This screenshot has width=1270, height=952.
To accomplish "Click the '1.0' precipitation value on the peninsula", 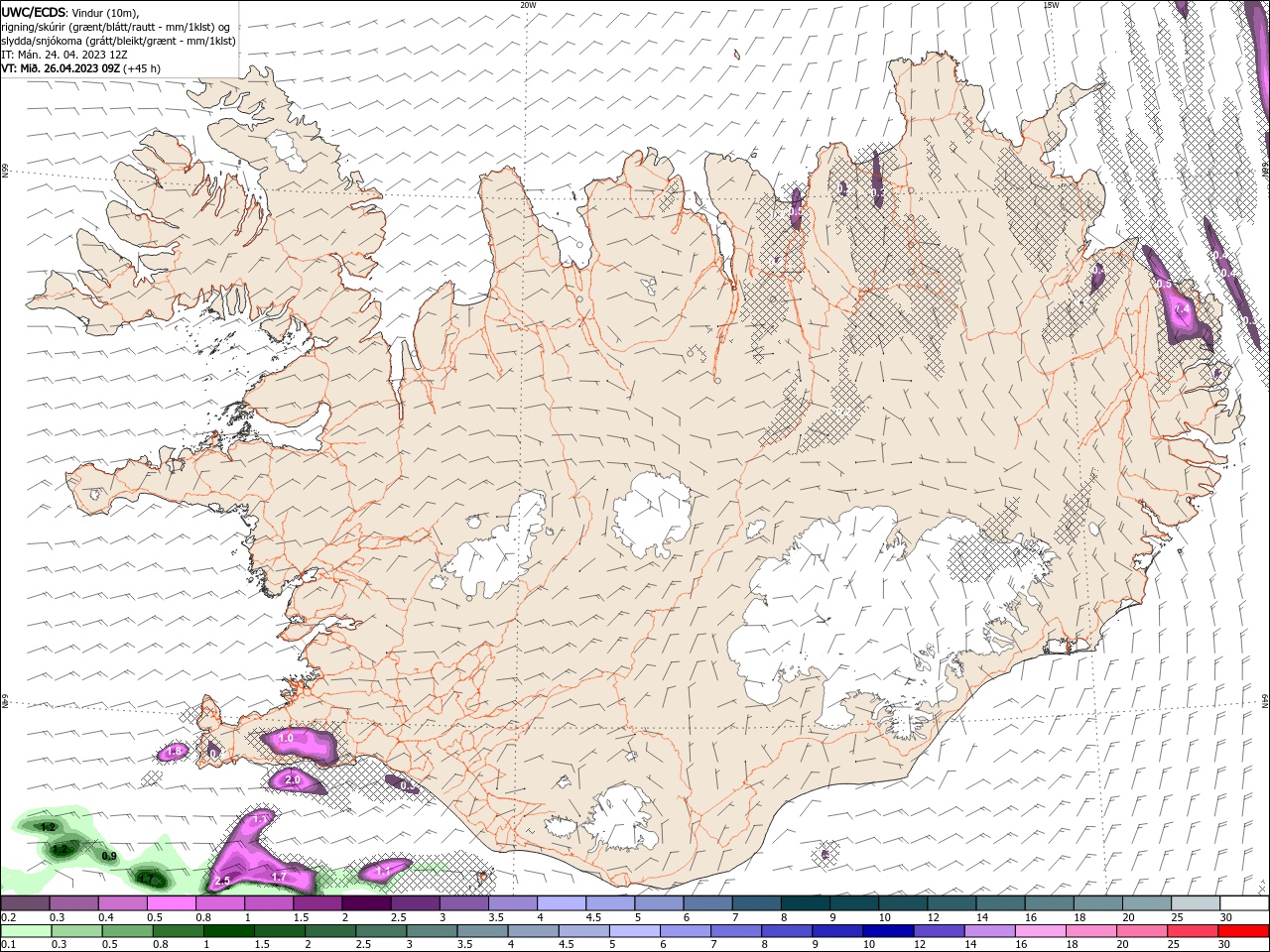I will [286, 739].
